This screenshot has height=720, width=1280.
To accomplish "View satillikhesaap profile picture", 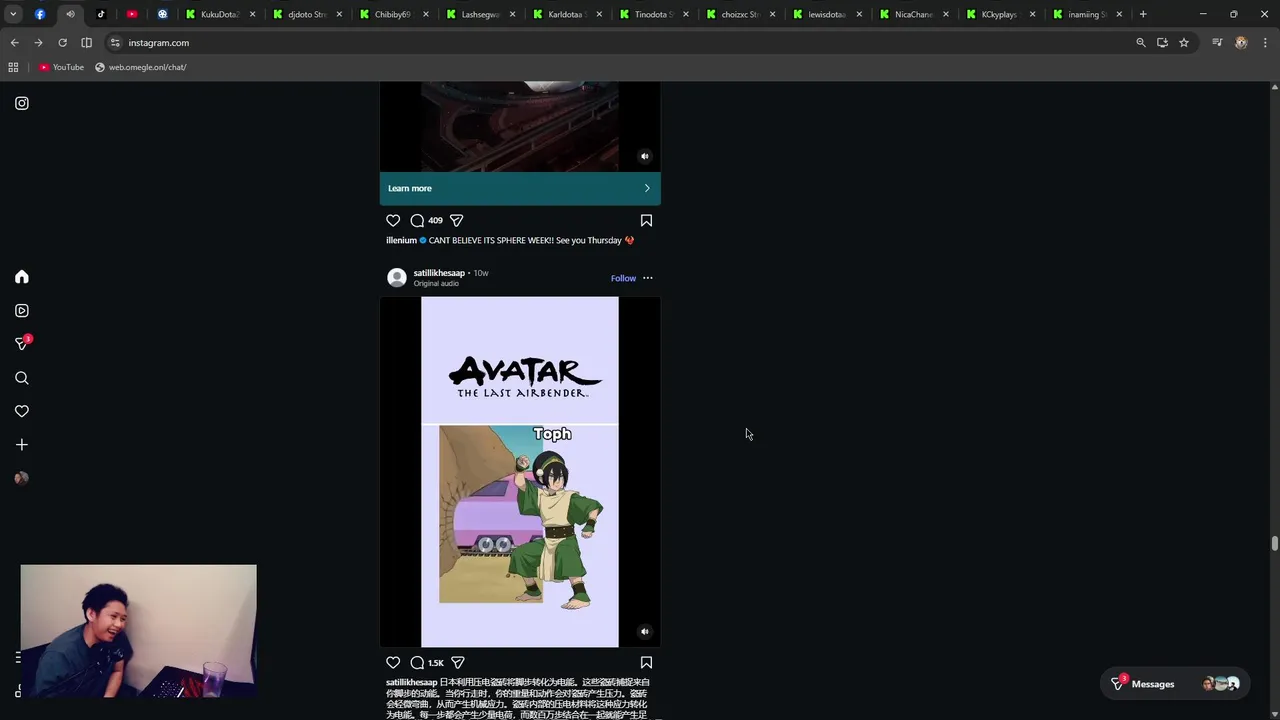I will point(397,278).
